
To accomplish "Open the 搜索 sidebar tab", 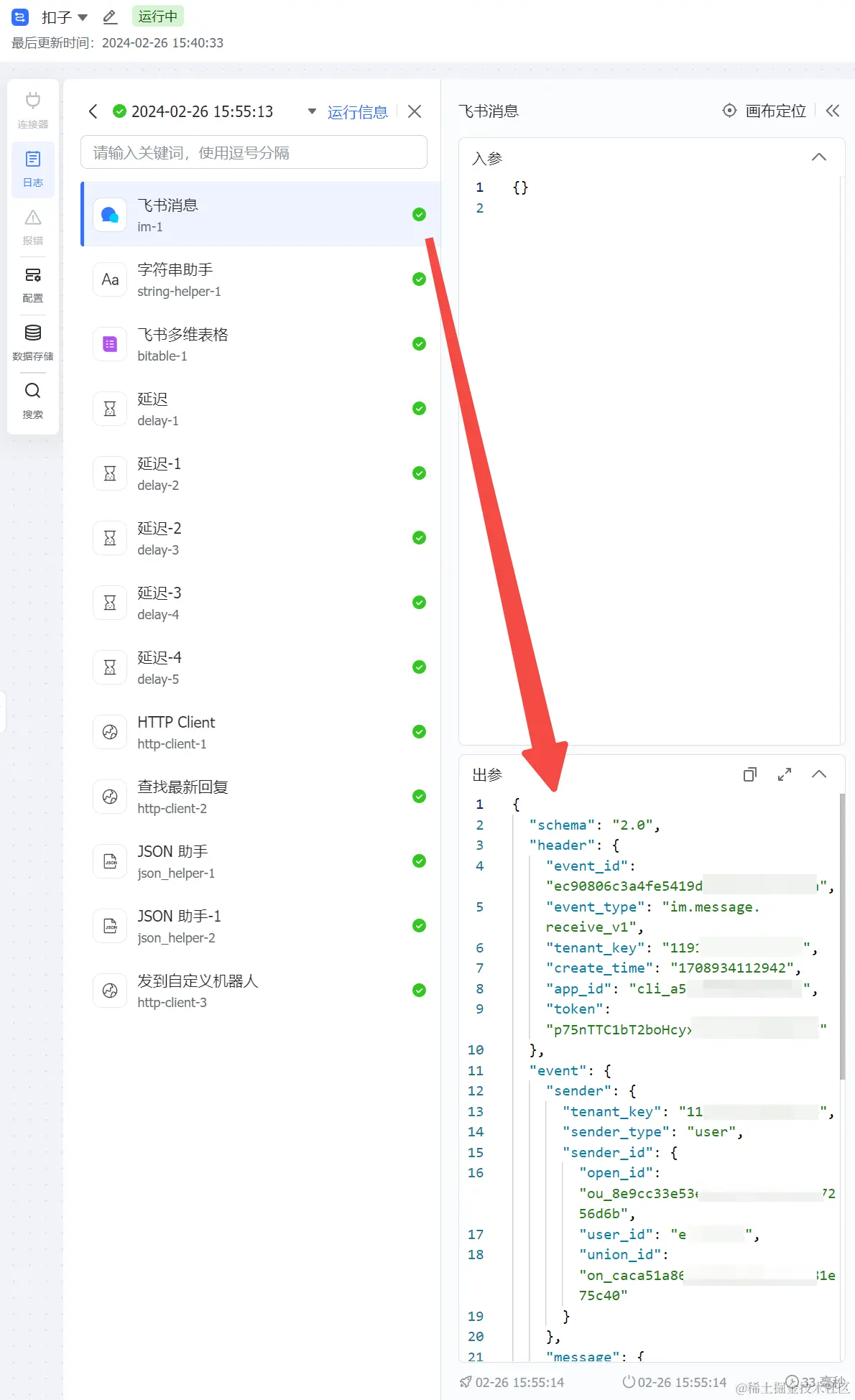I will pyautogui.click(x=33, y=401).
